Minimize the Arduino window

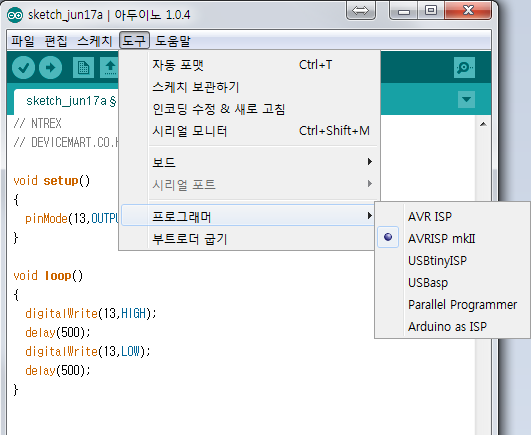click(x=404, y=10)
